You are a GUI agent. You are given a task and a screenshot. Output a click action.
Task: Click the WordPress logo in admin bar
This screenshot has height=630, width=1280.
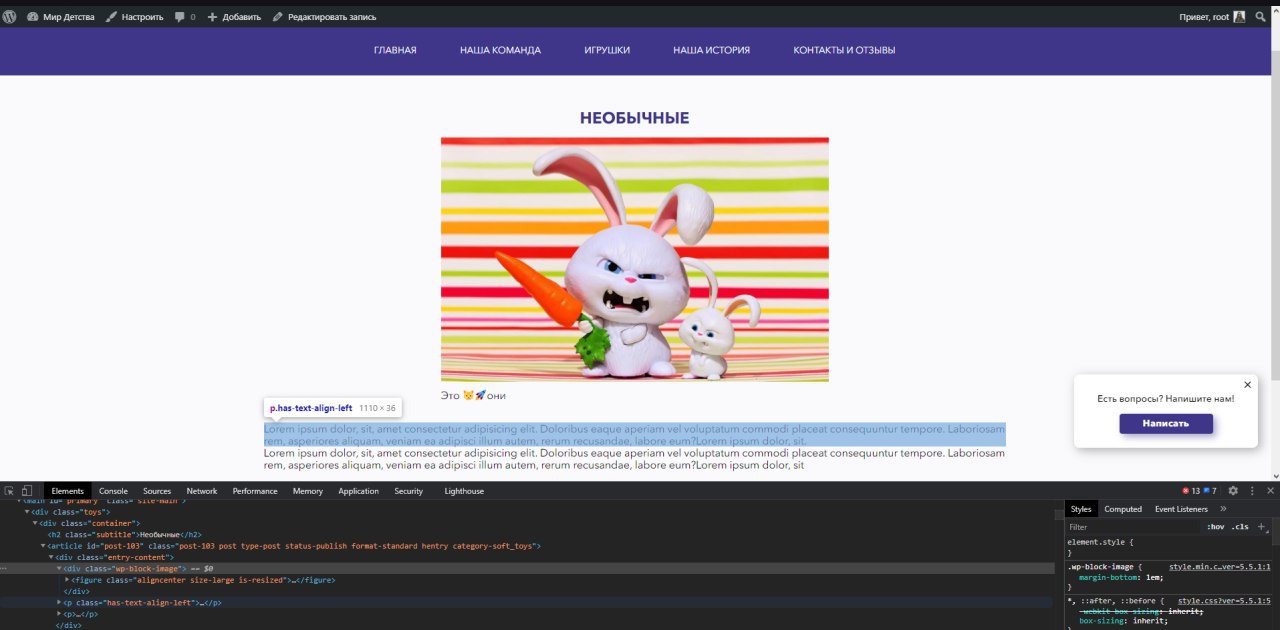[x=10, y=17]
